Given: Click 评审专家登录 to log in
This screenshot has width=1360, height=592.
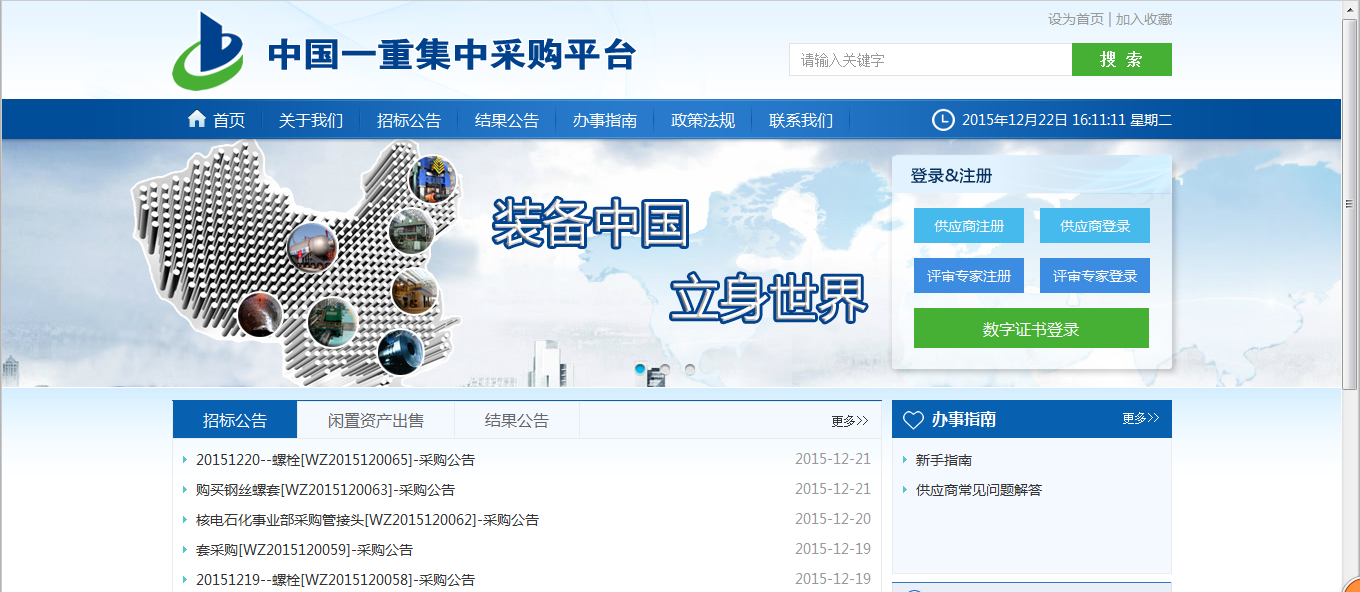Looking at the screenshot, I should click(x=1094, y=275).
